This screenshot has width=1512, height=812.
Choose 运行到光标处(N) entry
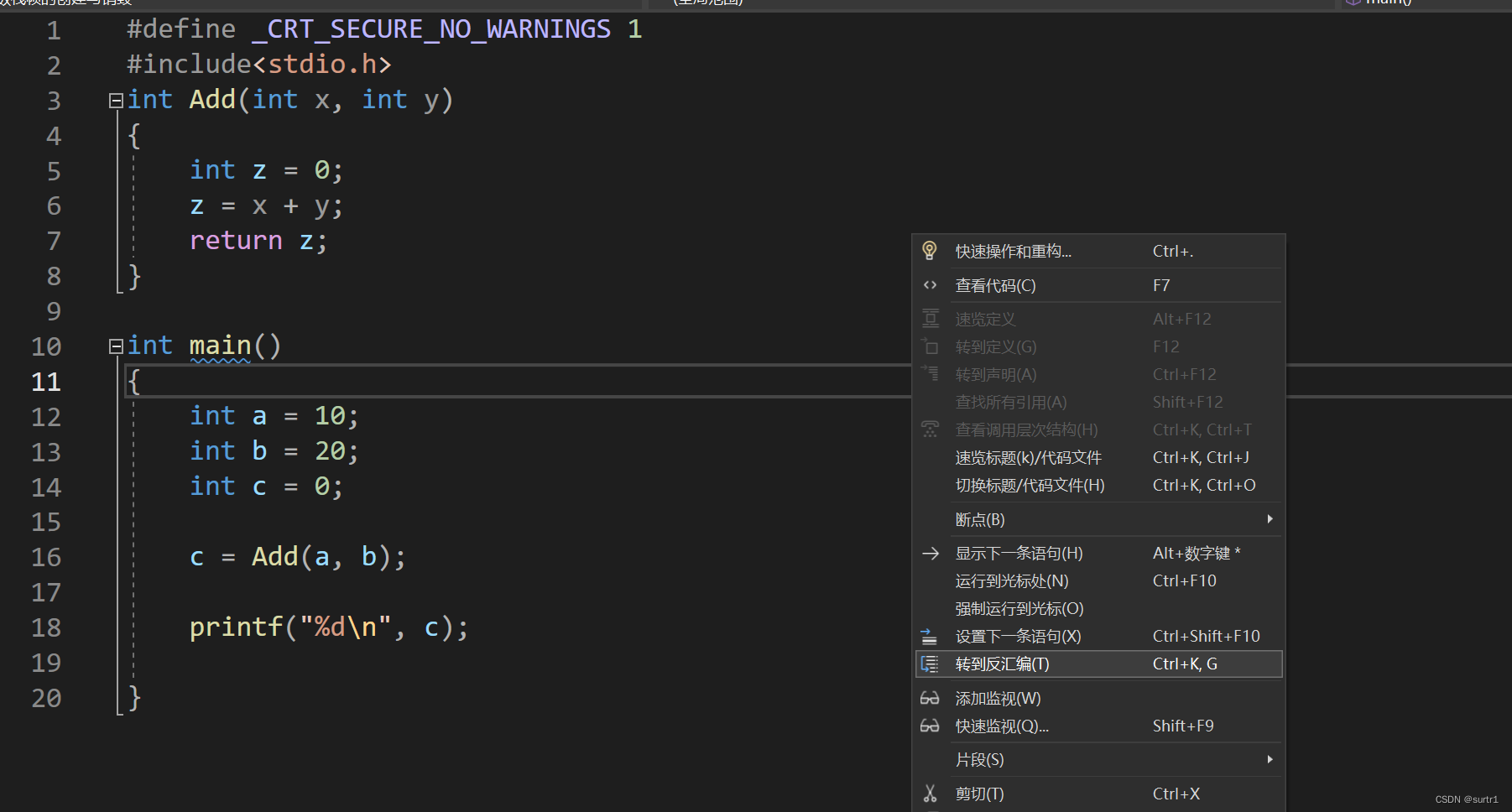(x=1098, y=580)
